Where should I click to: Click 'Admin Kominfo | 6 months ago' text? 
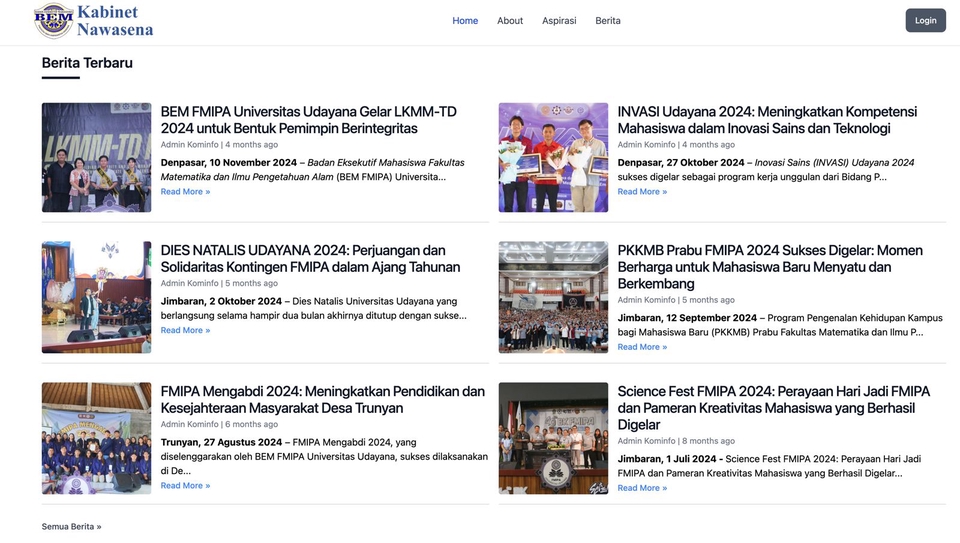[x=219, y=424]
